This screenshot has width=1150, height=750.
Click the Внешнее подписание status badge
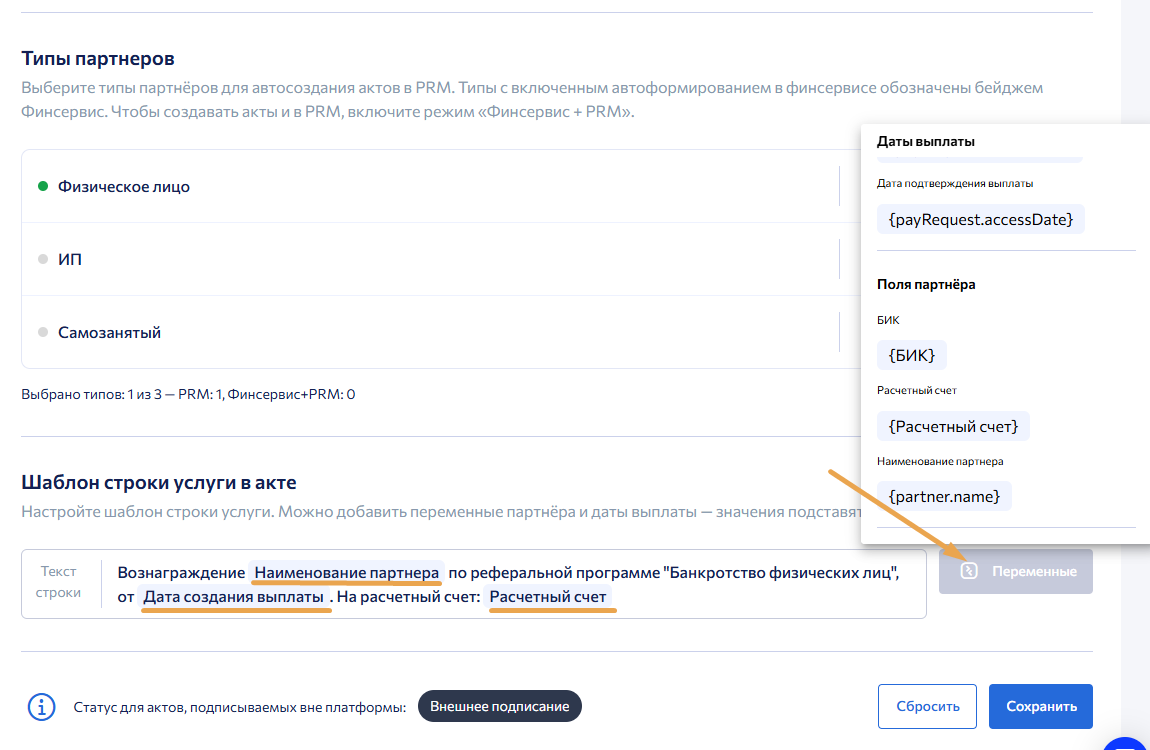[499, 706]
